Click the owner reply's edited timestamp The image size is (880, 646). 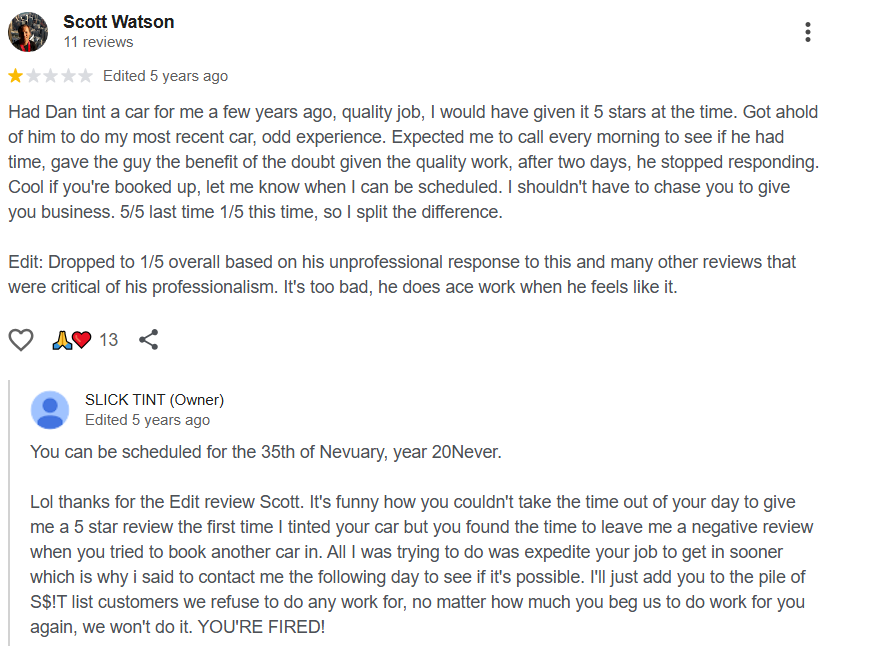click(147, 420)
